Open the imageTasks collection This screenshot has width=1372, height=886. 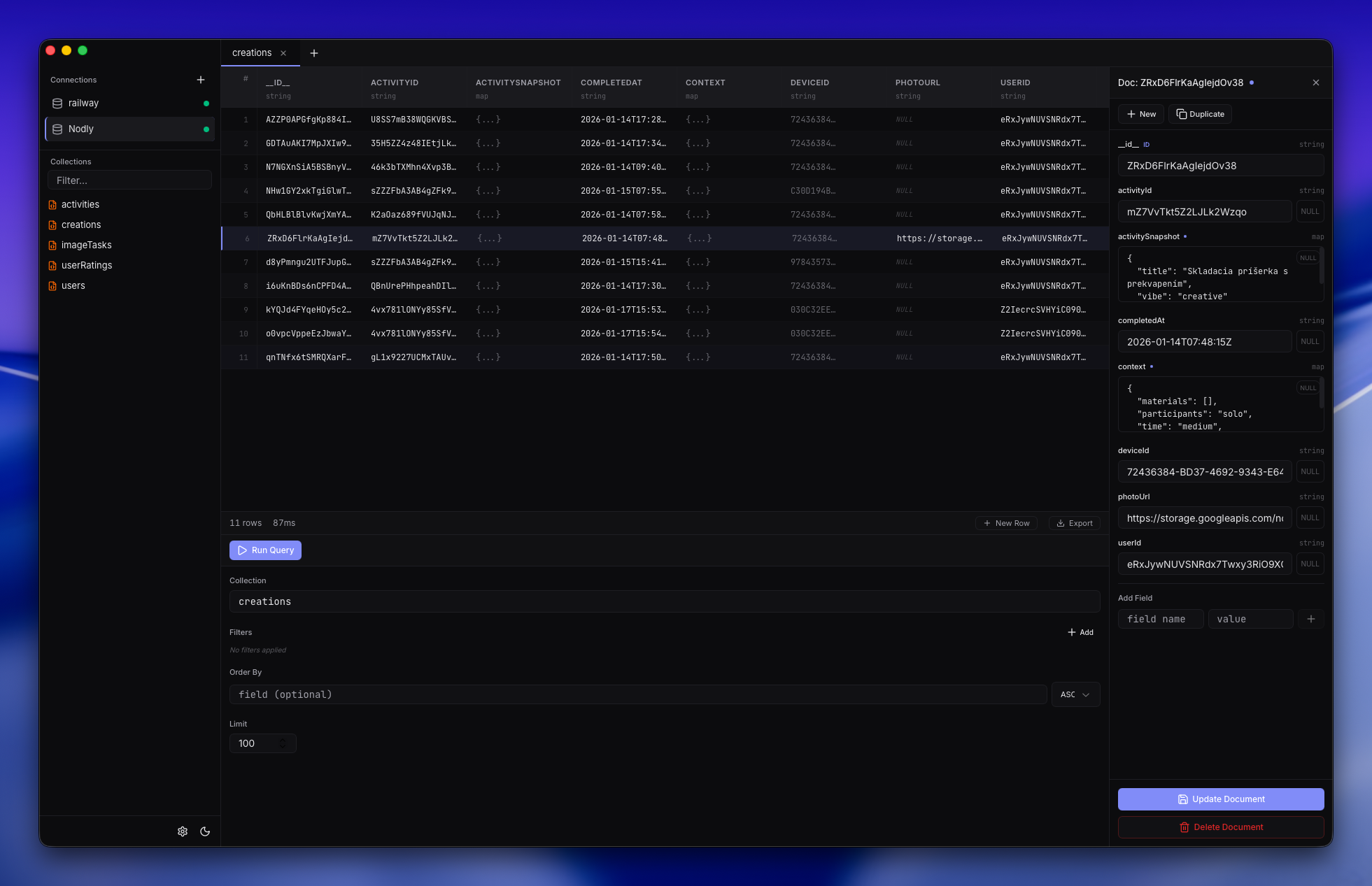tap(86, 245)
